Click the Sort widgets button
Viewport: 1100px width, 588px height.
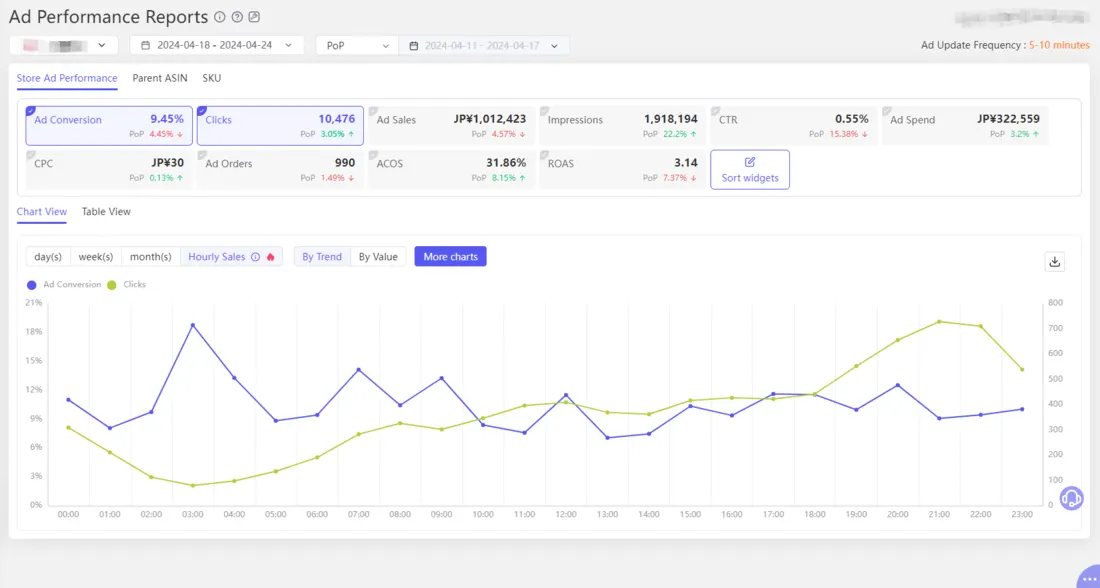(x=750, y=169)
